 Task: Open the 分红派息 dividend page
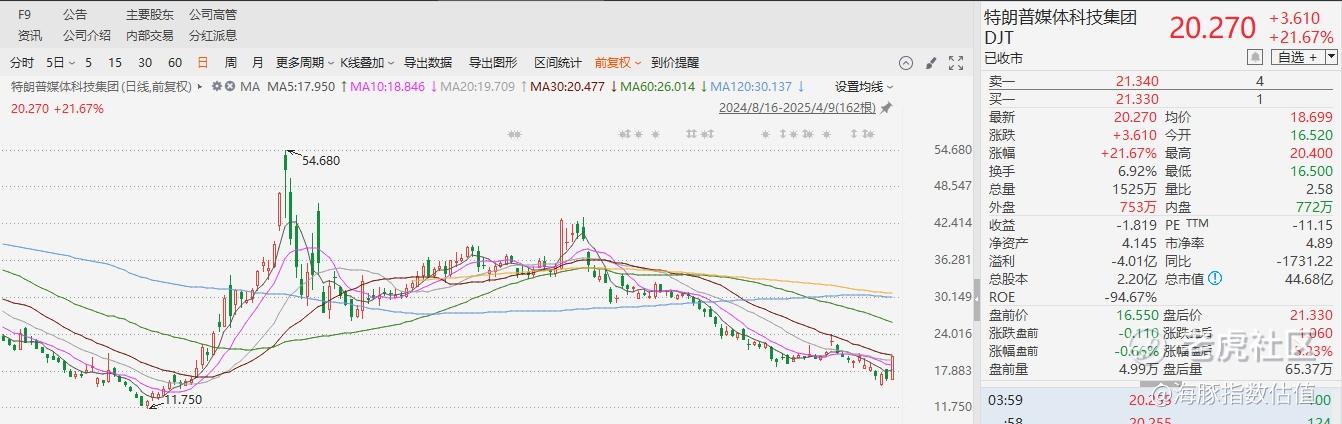click(x=213, y=35)
